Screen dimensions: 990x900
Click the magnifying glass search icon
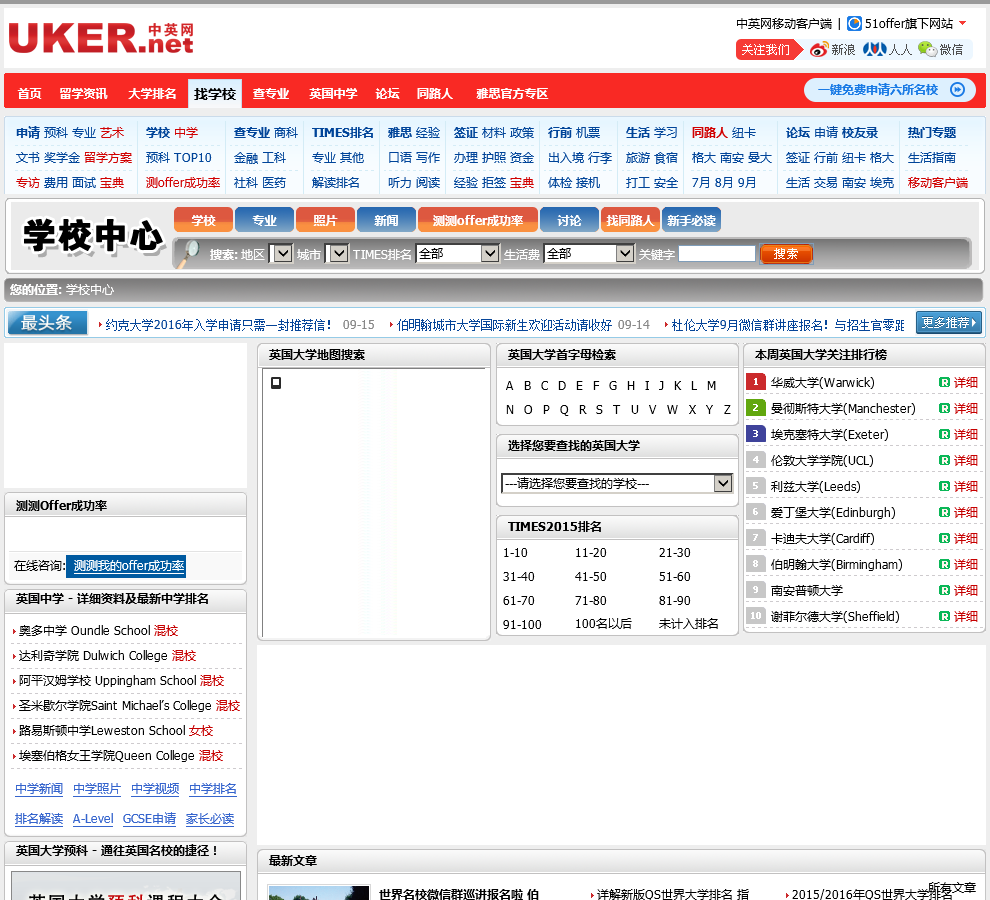[188, 254]
